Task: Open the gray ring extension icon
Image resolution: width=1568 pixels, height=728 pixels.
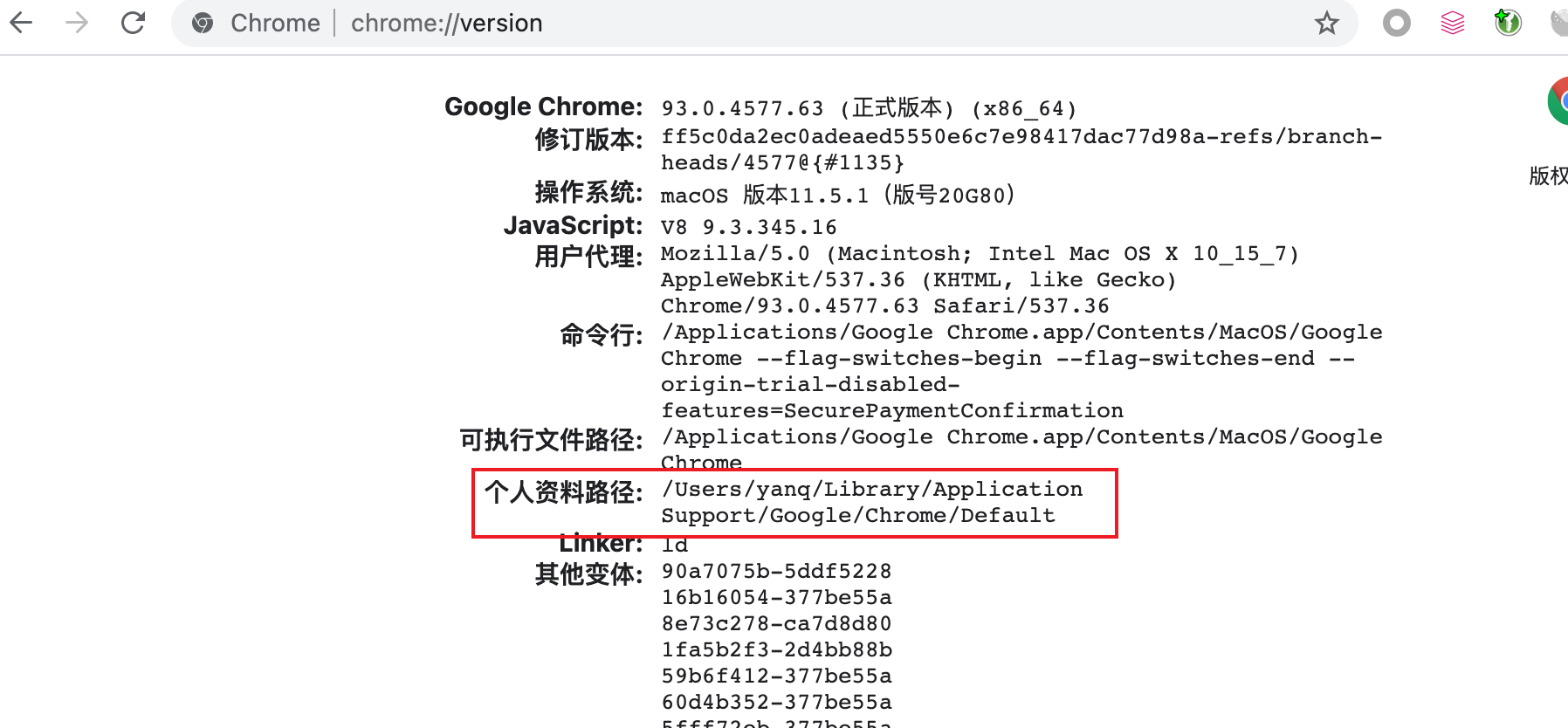Action: [x=1397, y=23]
